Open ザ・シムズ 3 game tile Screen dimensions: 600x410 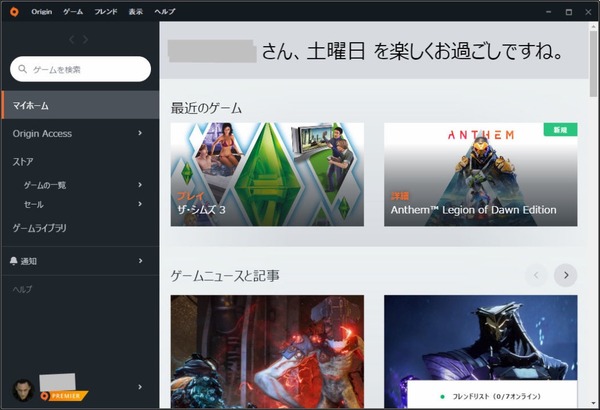(x=267, y=174)
